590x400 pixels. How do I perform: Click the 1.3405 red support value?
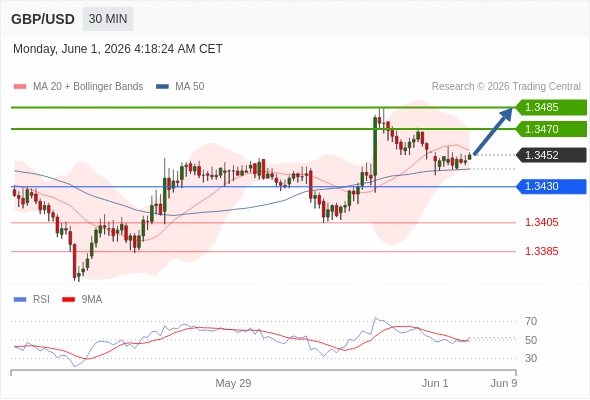point(541,222)
